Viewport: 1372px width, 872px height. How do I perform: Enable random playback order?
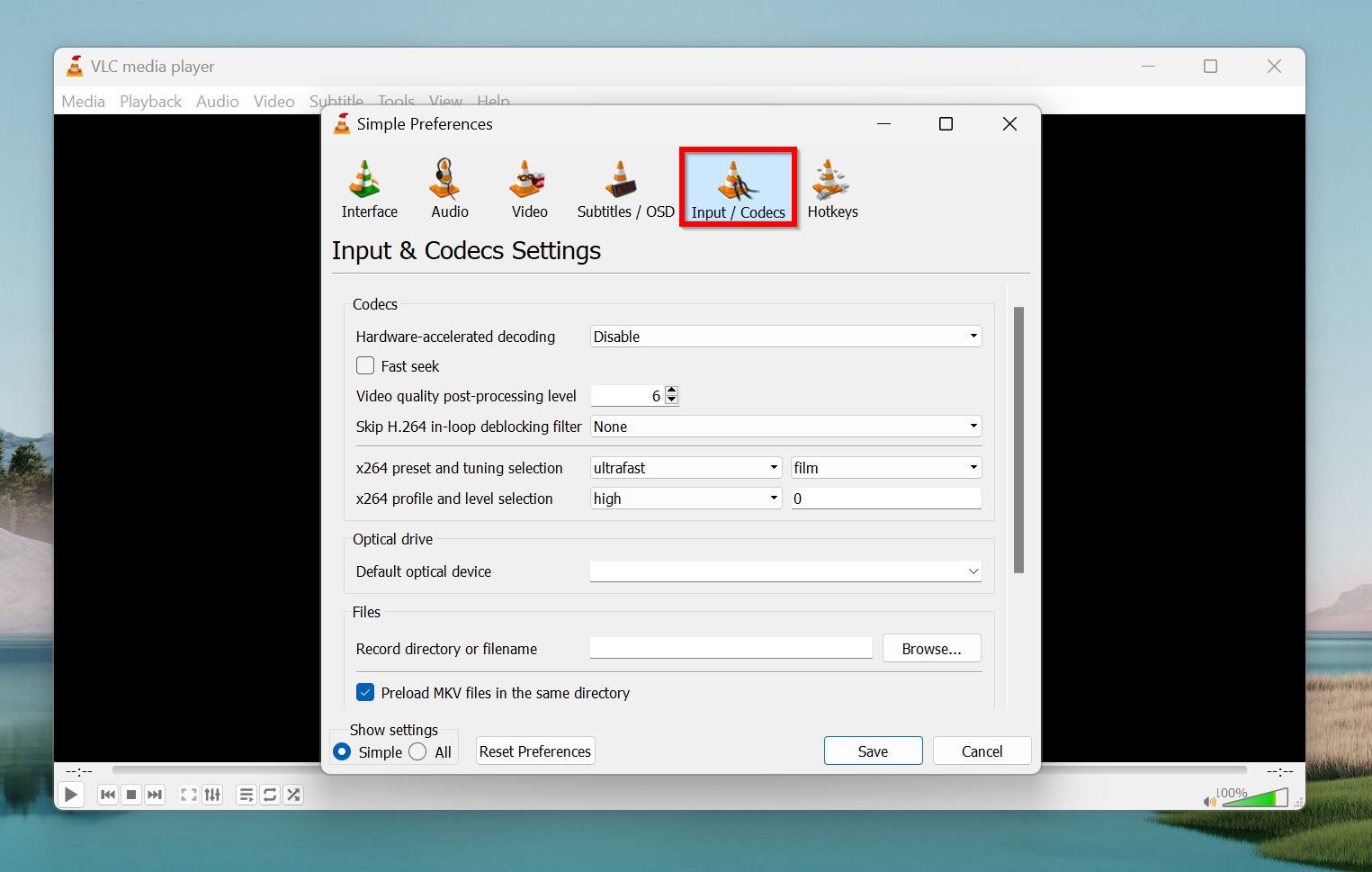293,795
